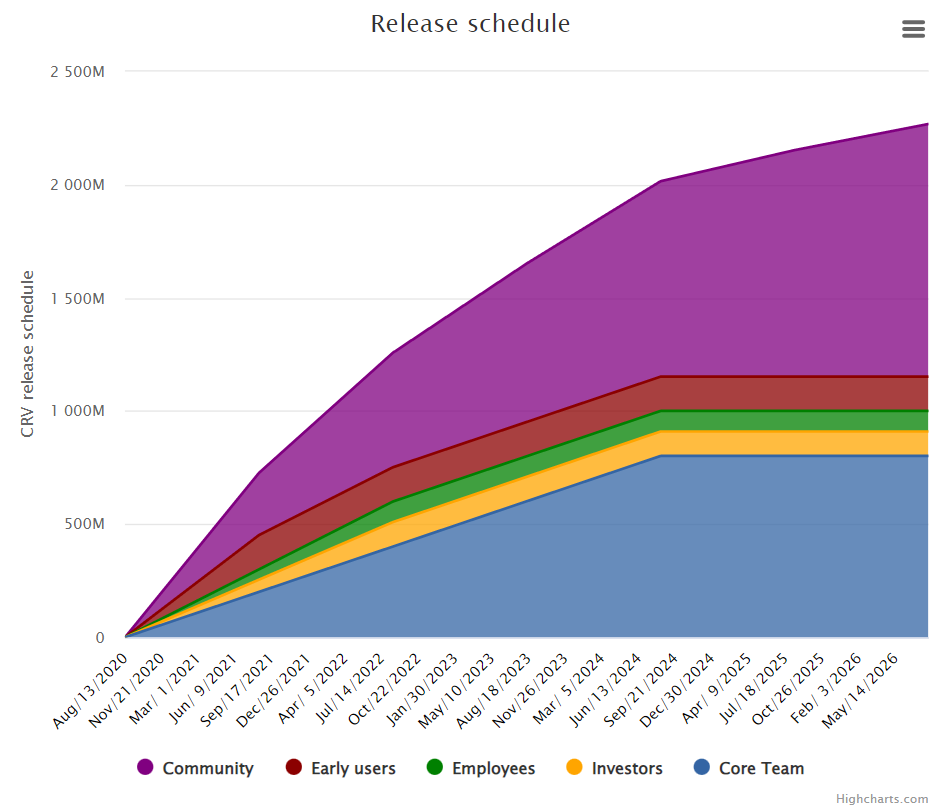Select the Sep/21/2024 x-axis label
The height and width of the screenshot is (809, 942).
click(641, 690)
